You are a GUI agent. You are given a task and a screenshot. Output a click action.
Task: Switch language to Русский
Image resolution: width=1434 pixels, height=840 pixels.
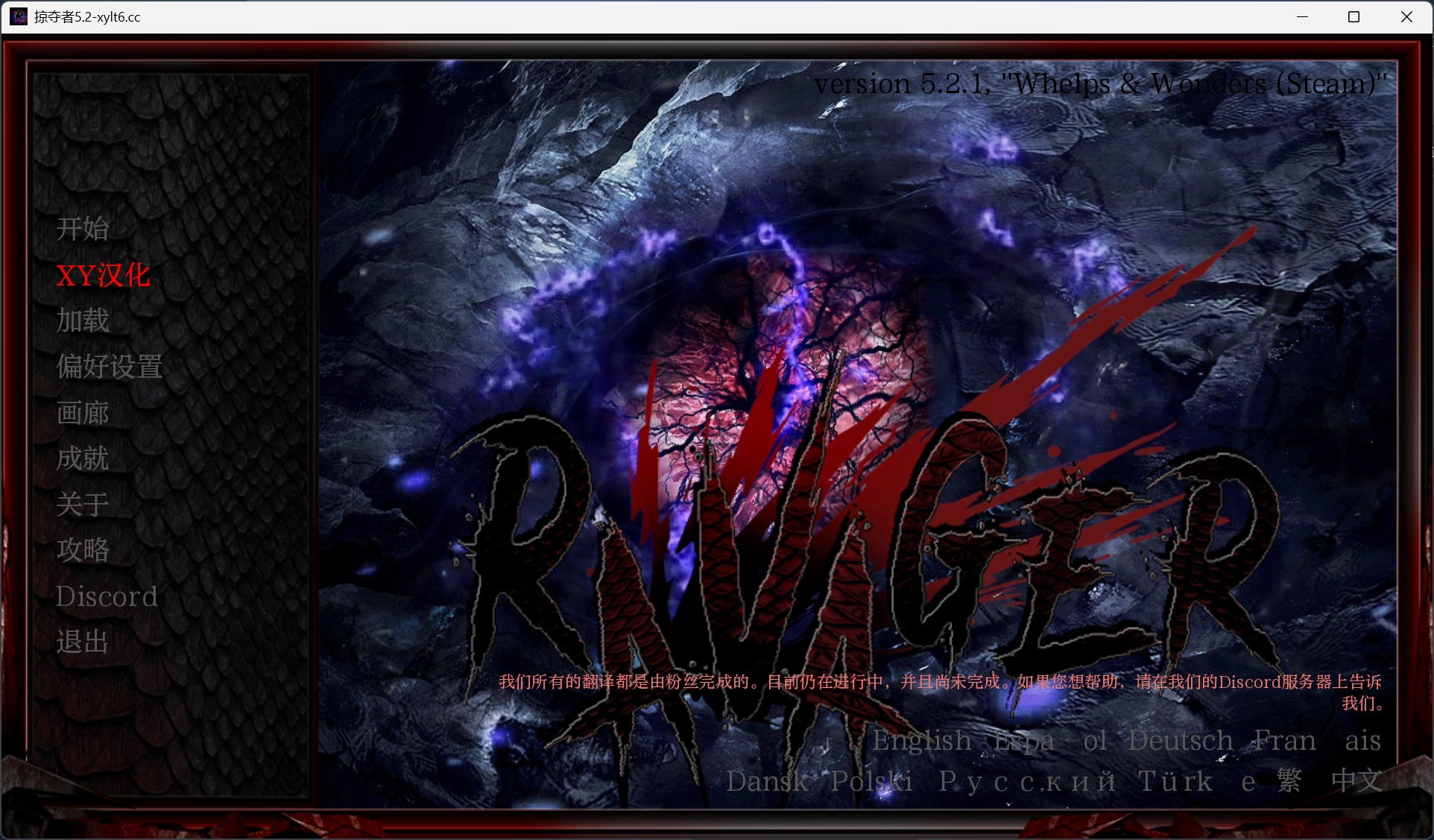click(x=1027, y=781)
